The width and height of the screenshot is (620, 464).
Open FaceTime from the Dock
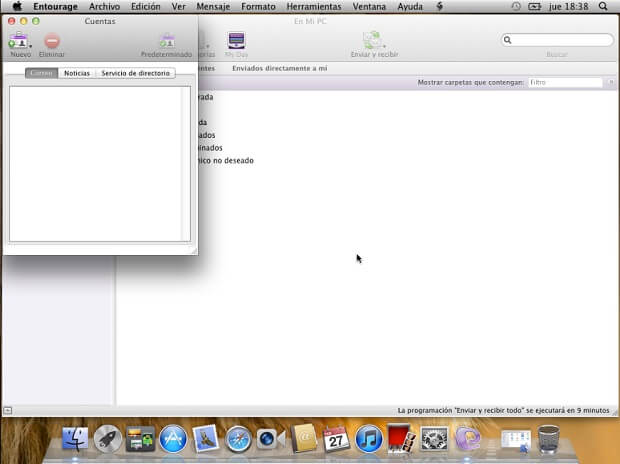click(x=271, y=439)
